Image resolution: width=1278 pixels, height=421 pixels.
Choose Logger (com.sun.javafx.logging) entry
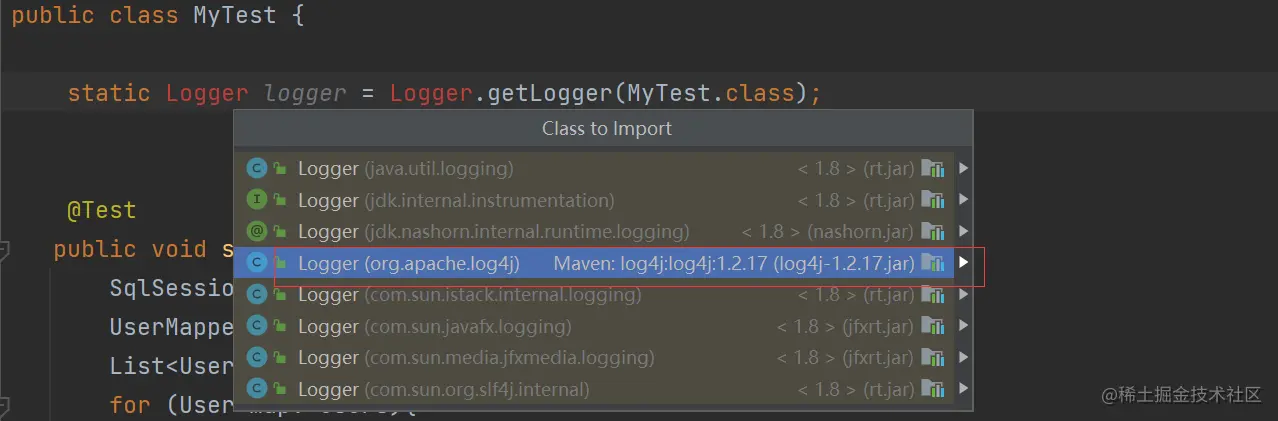[x=434, y=327]
